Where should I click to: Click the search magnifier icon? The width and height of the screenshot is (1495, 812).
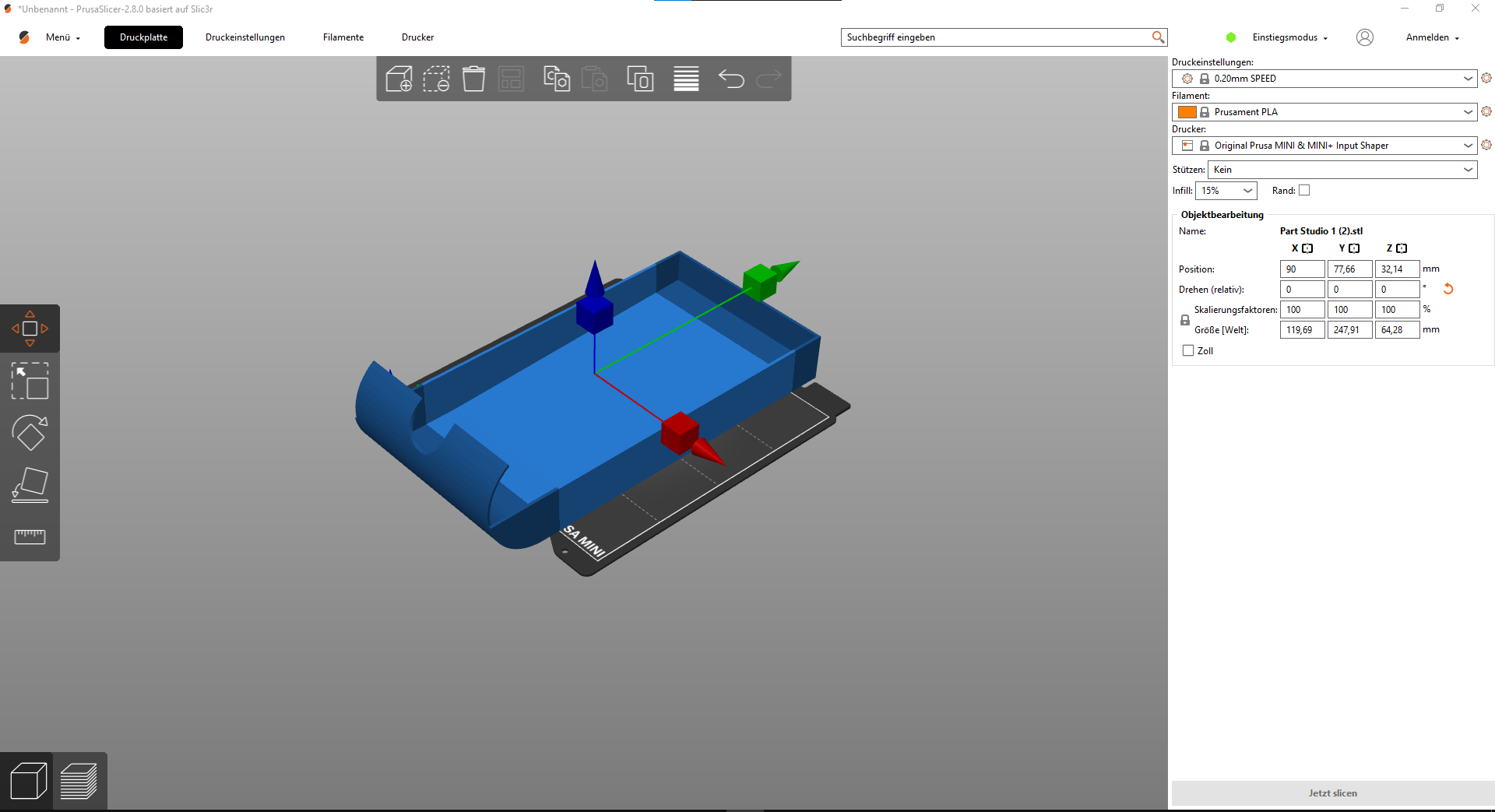click(x=1158, y=37)
